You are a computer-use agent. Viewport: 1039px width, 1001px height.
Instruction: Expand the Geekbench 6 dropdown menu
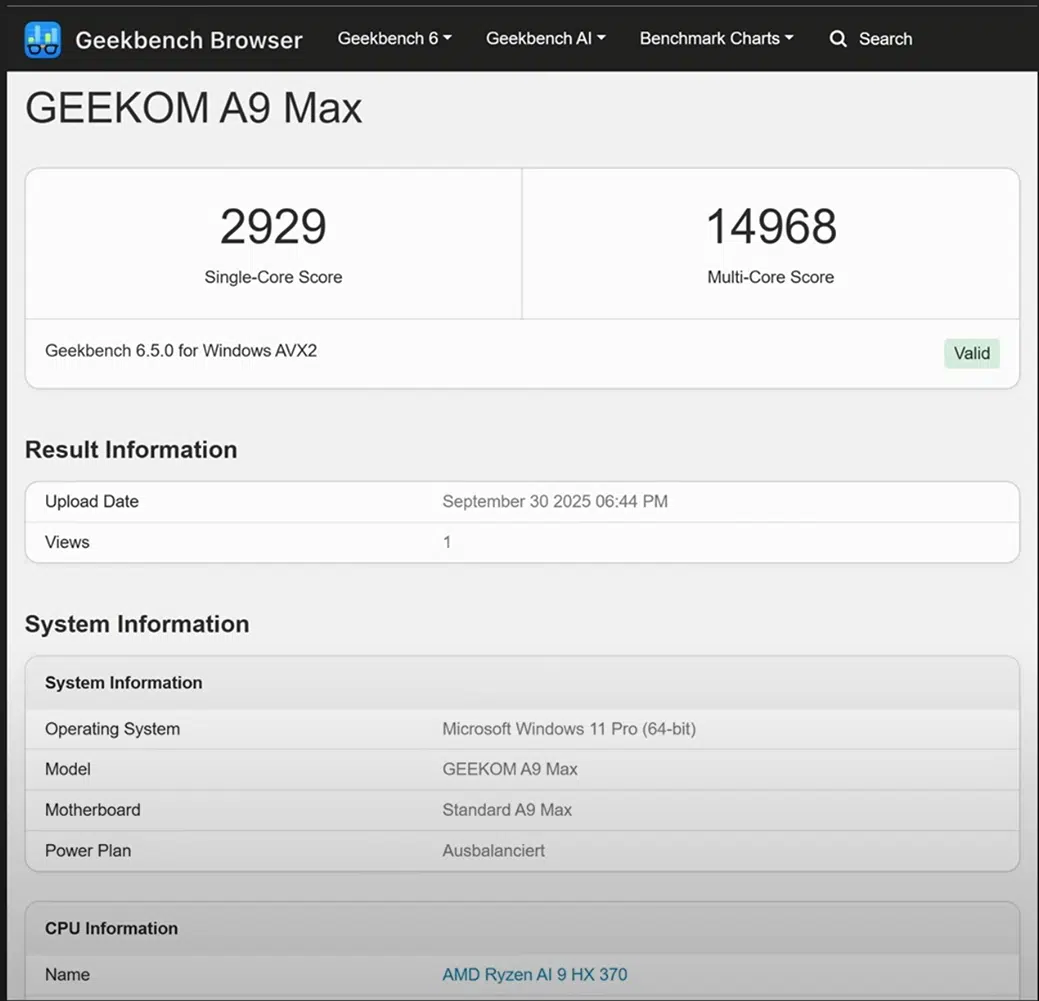pyautogui.click(x=394, y=38)
